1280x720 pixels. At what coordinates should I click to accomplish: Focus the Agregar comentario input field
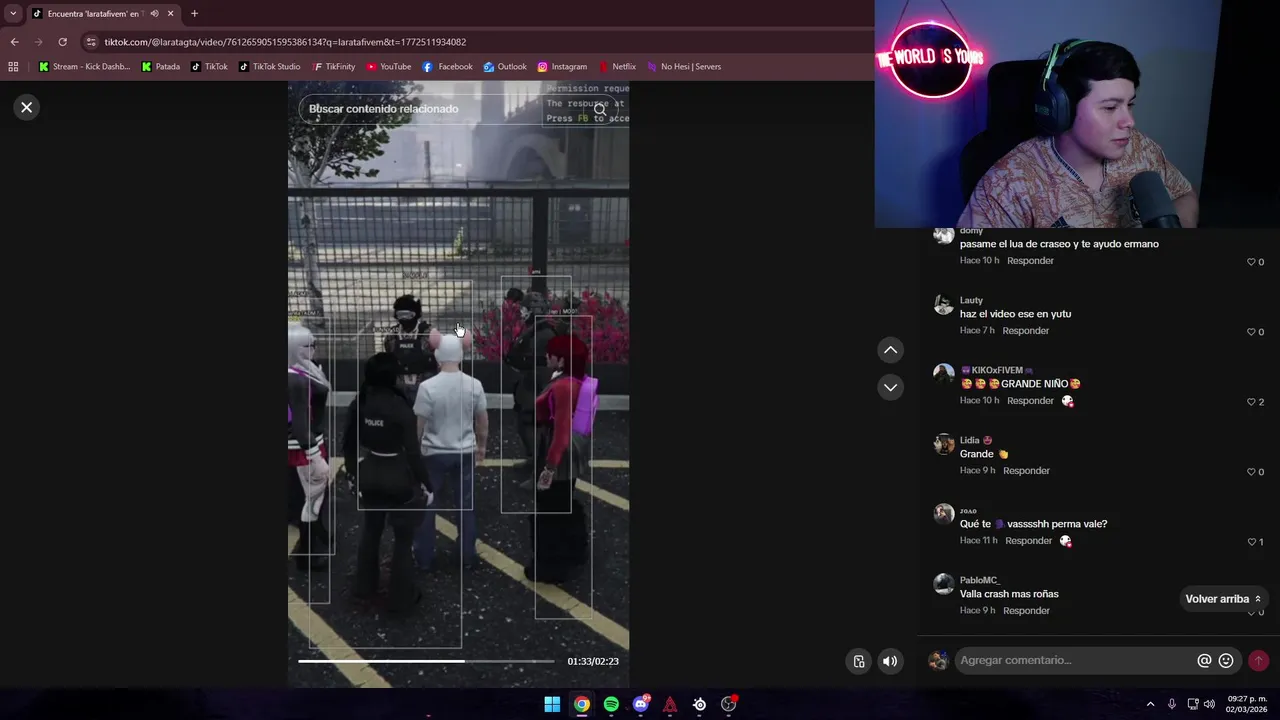[1075, 660]
